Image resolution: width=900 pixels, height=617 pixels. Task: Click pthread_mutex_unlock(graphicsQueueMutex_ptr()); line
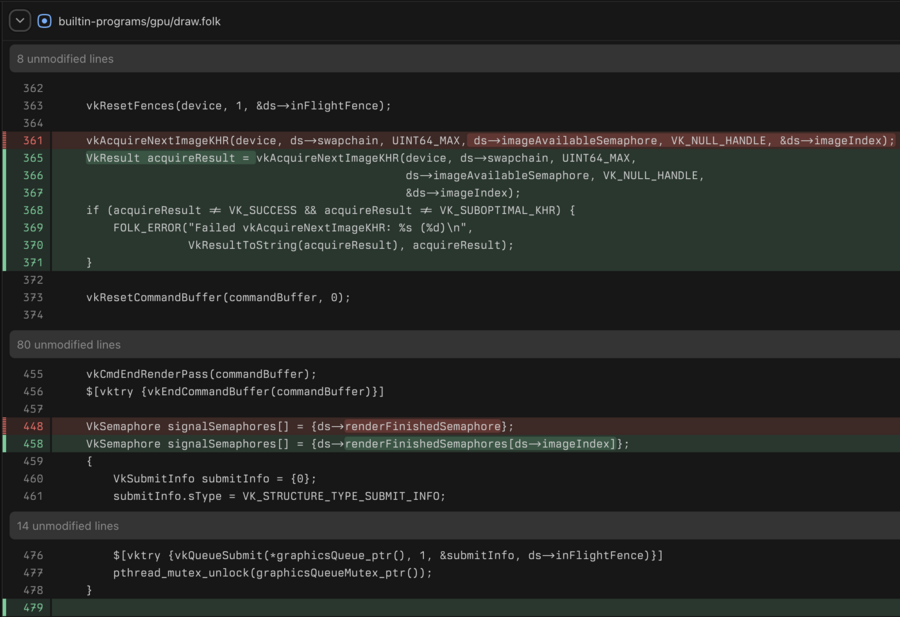coord(272,573)
